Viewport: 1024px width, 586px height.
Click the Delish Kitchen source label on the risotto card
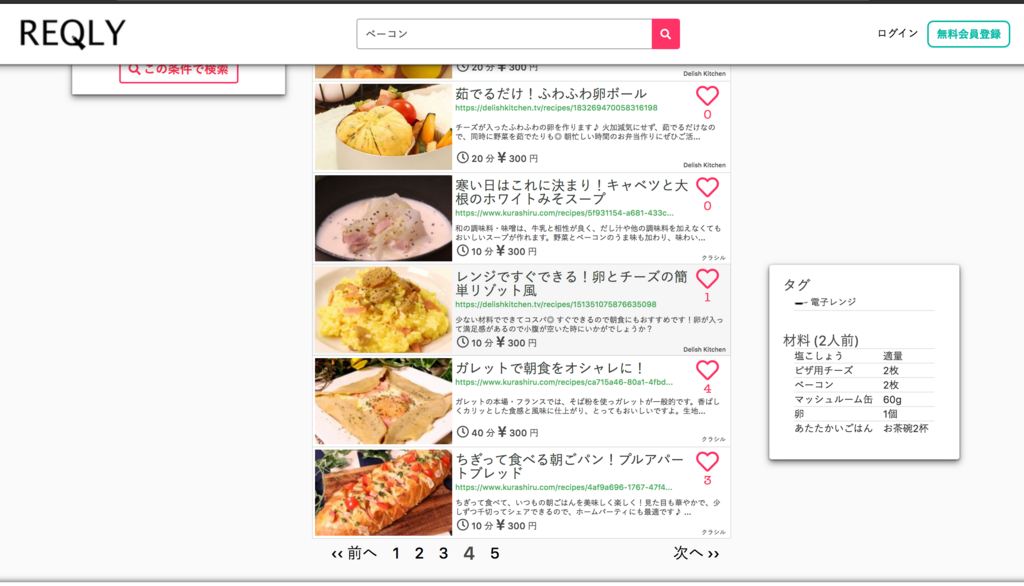click(x=704, y=350)
